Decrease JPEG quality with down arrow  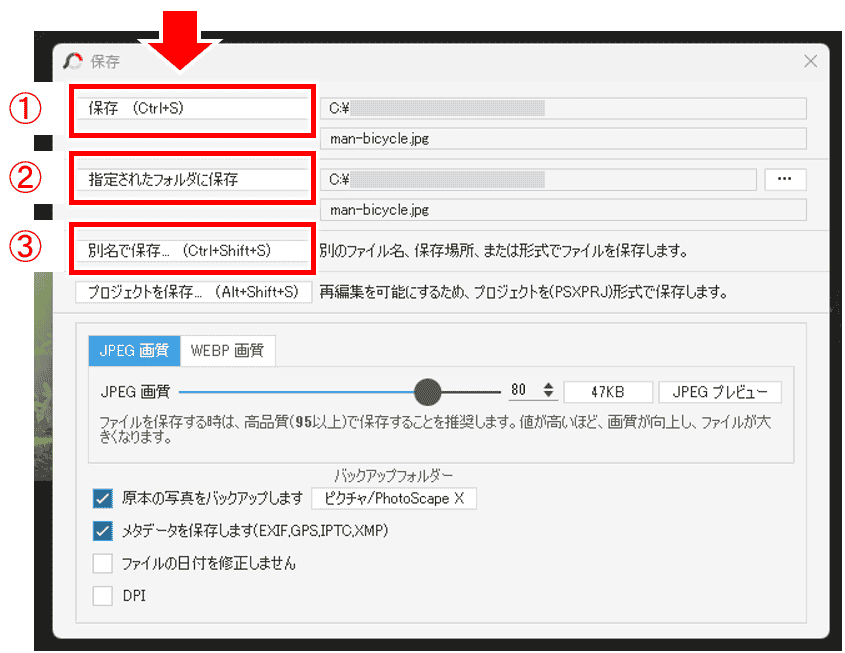tap(548, 394)
